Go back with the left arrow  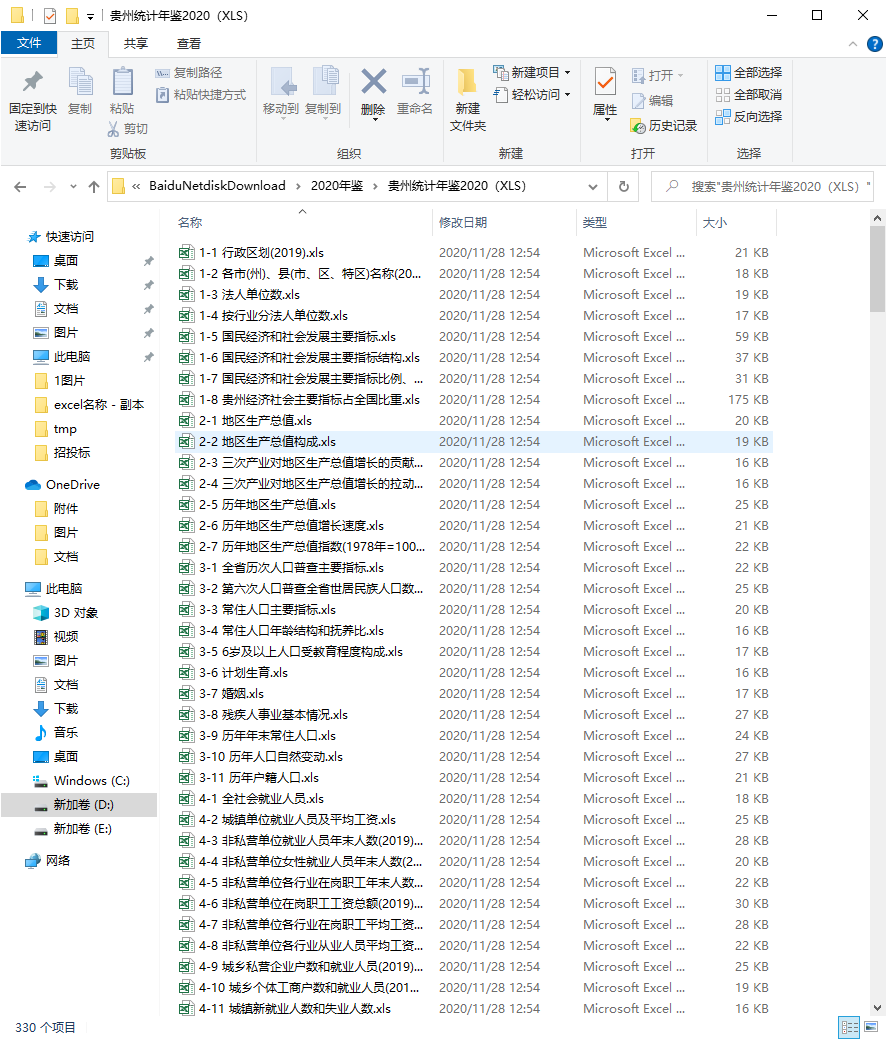(20, 187)
